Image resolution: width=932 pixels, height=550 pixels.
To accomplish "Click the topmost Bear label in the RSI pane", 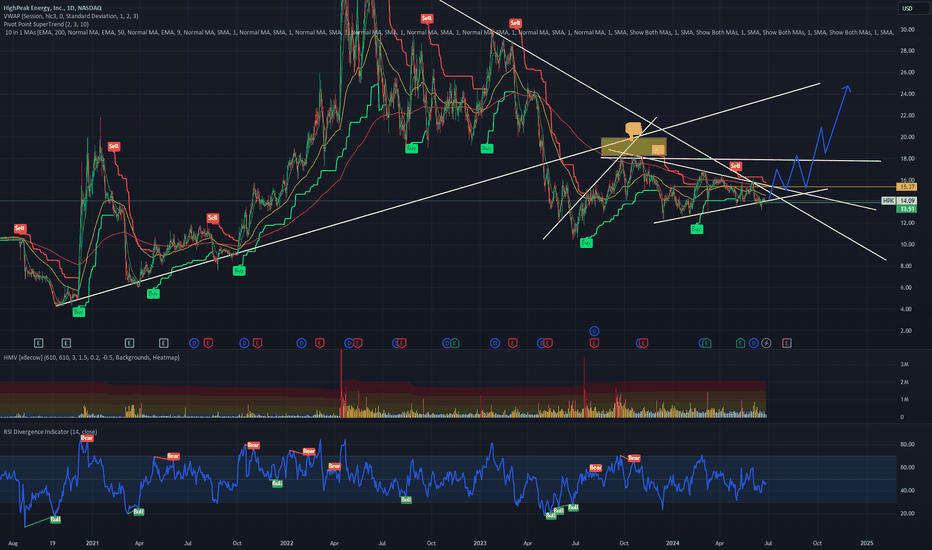I will click(x=87, y=438).
